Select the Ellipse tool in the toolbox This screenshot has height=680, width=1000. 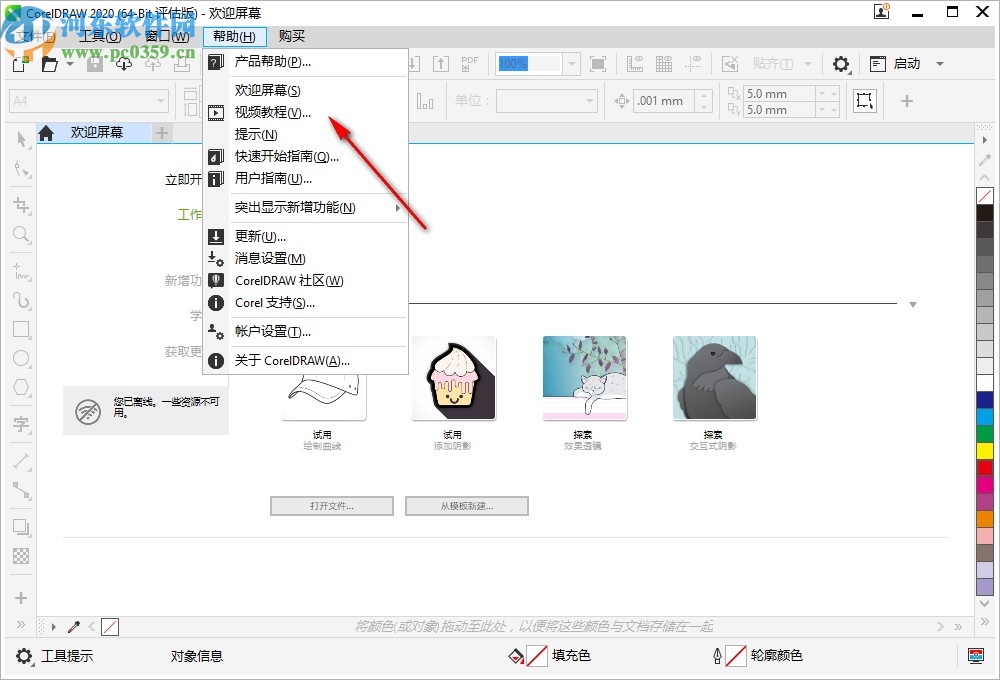tap(20, 358)
